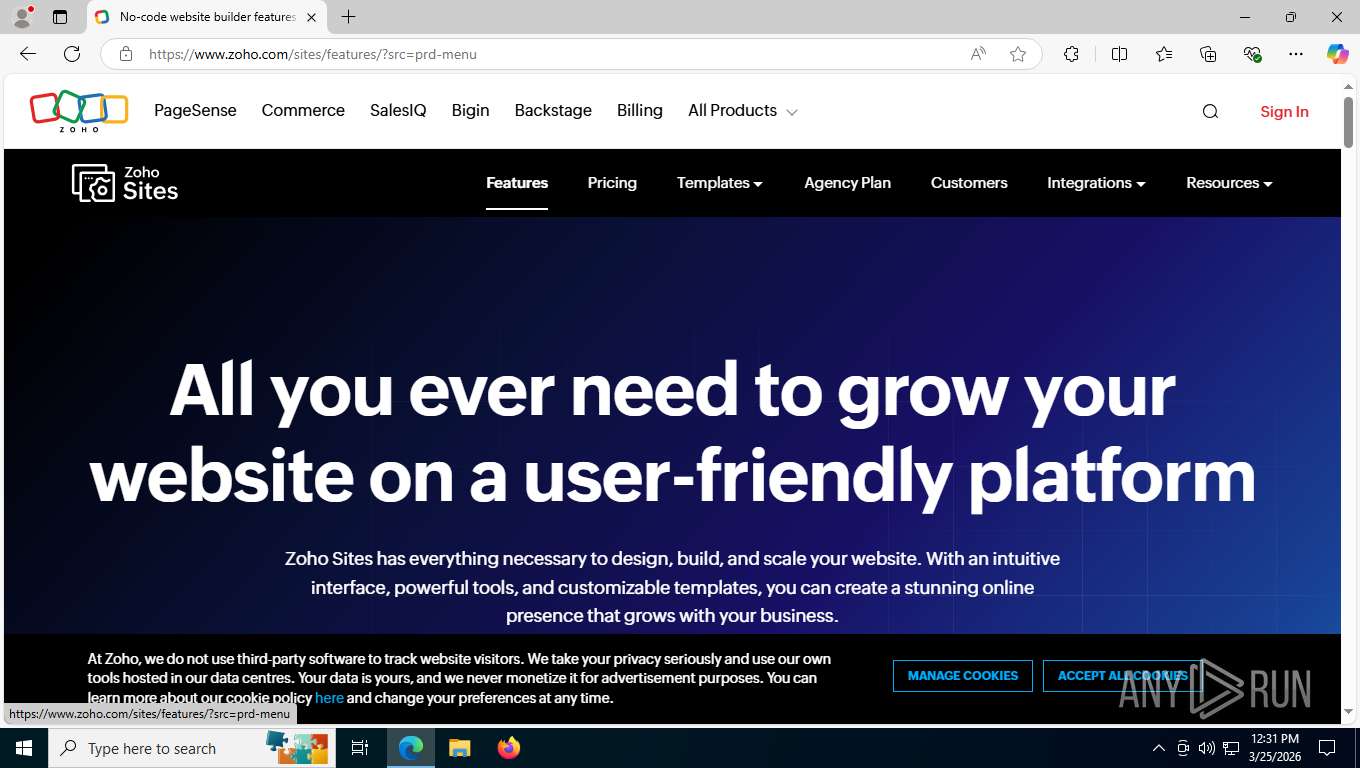
Task: Open Bigin product link
Action: (470, 110)
